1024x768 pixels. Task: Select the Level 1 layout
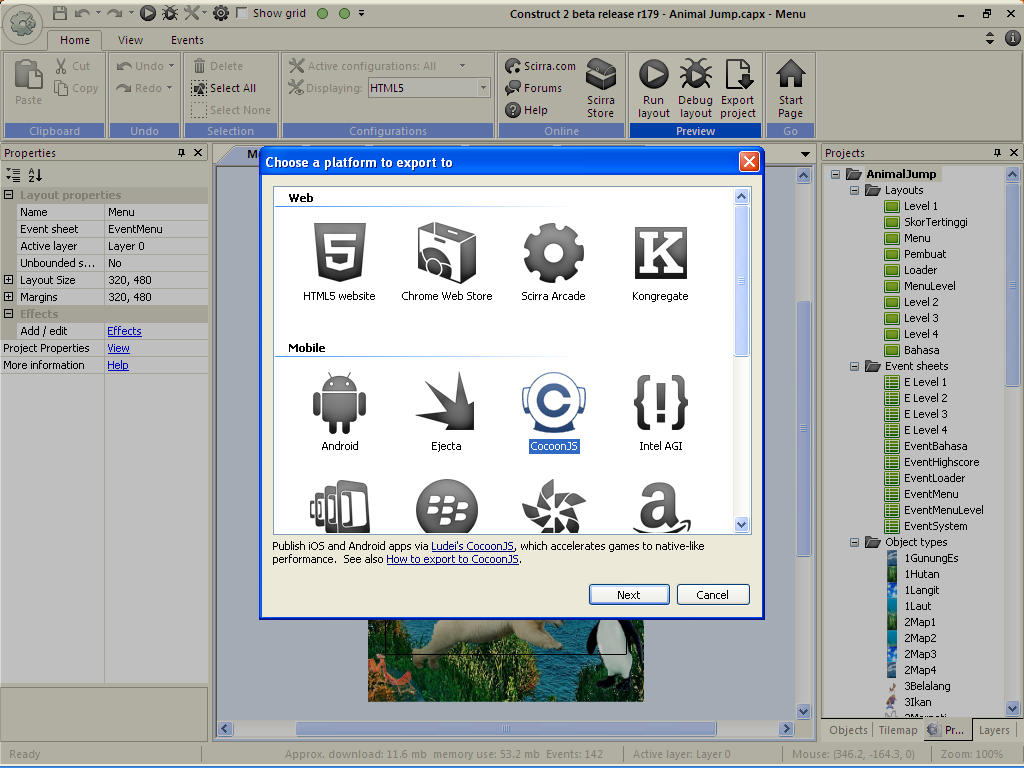coord(912,206)
